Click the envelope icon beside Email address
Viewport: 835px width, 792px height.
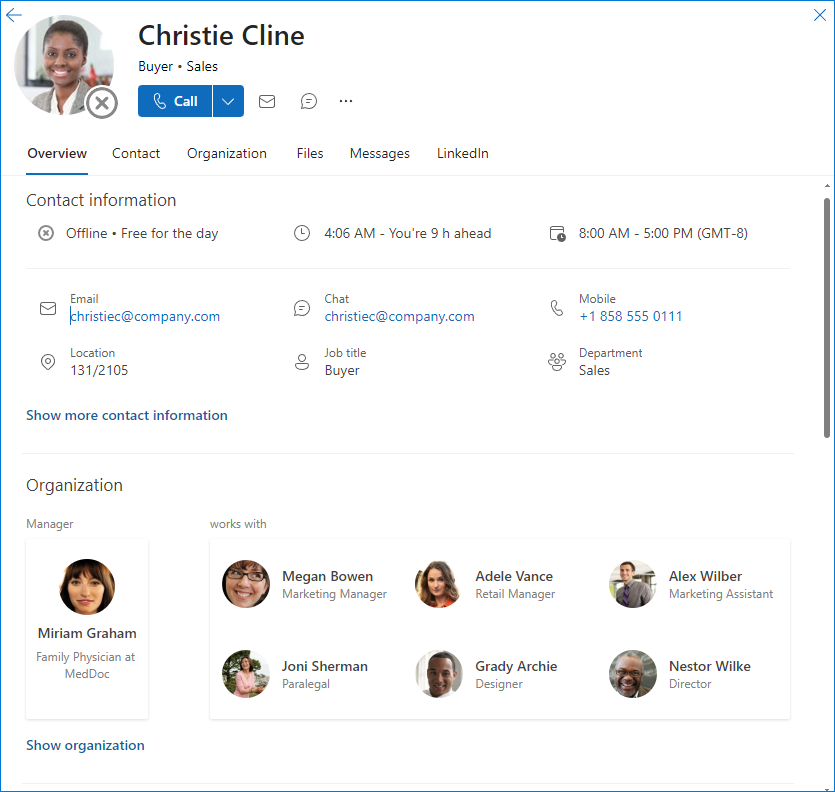pos(48,308)
